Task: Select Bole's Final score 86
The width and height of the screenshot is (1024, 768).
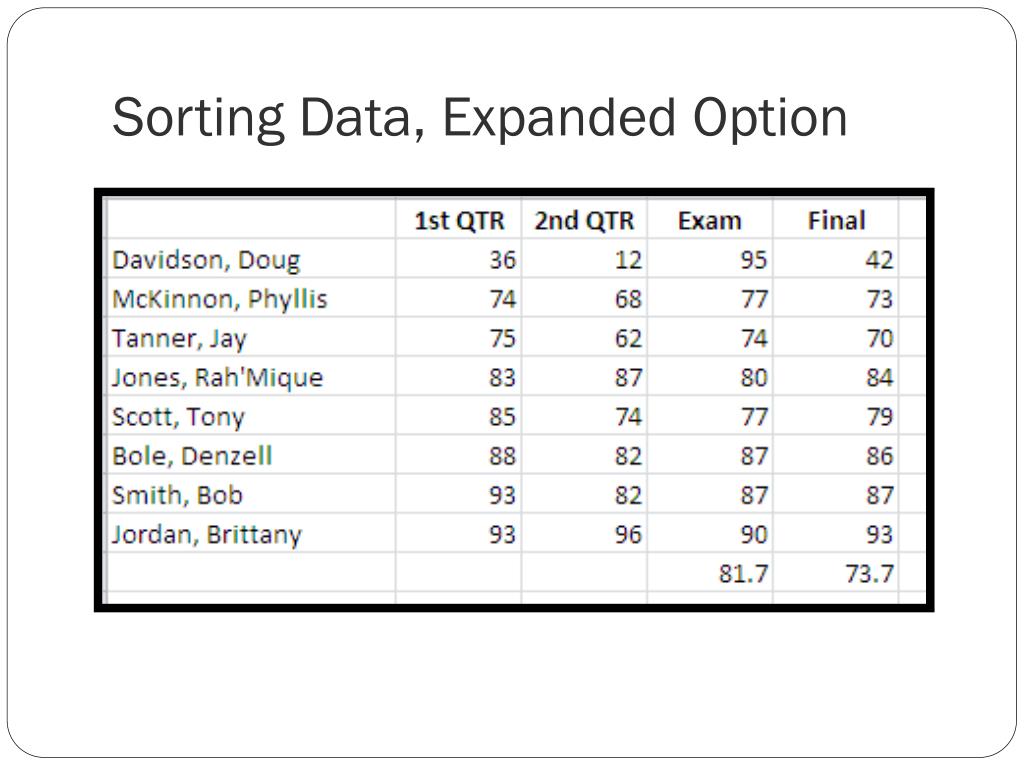Action: coord(836,455)
